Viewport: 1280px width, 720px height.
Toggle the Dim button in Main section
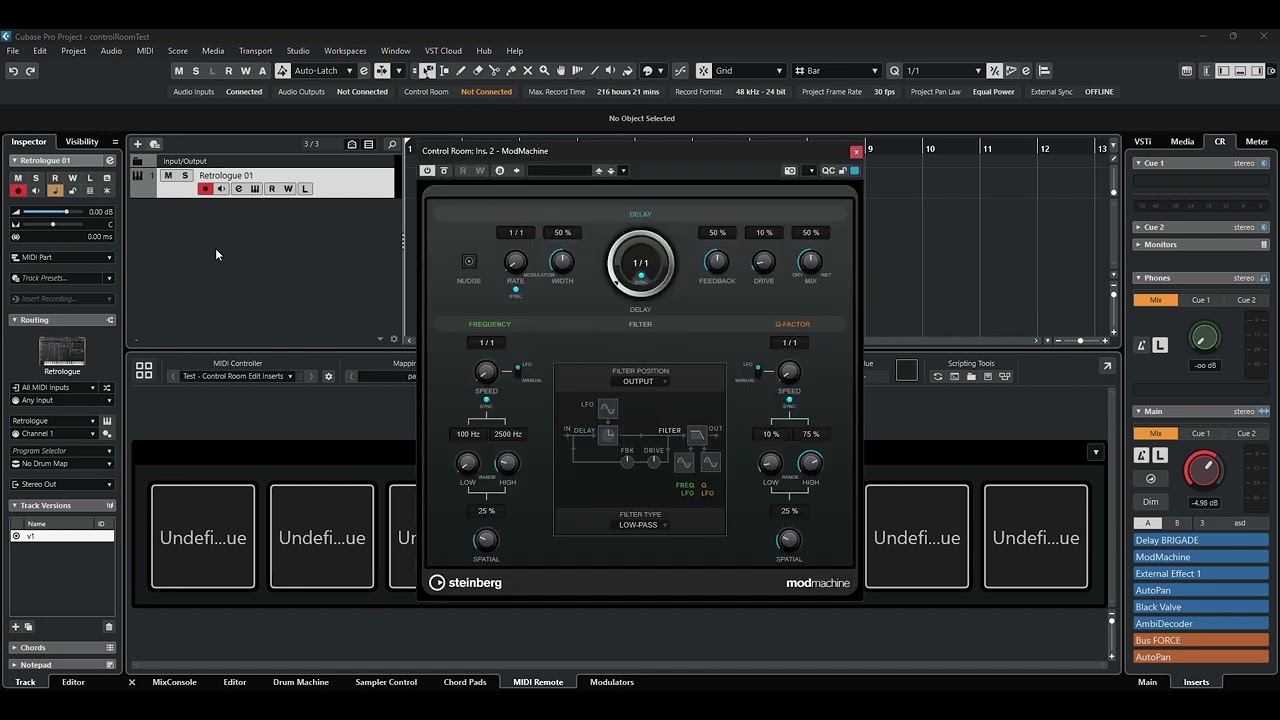[1151, 502]
